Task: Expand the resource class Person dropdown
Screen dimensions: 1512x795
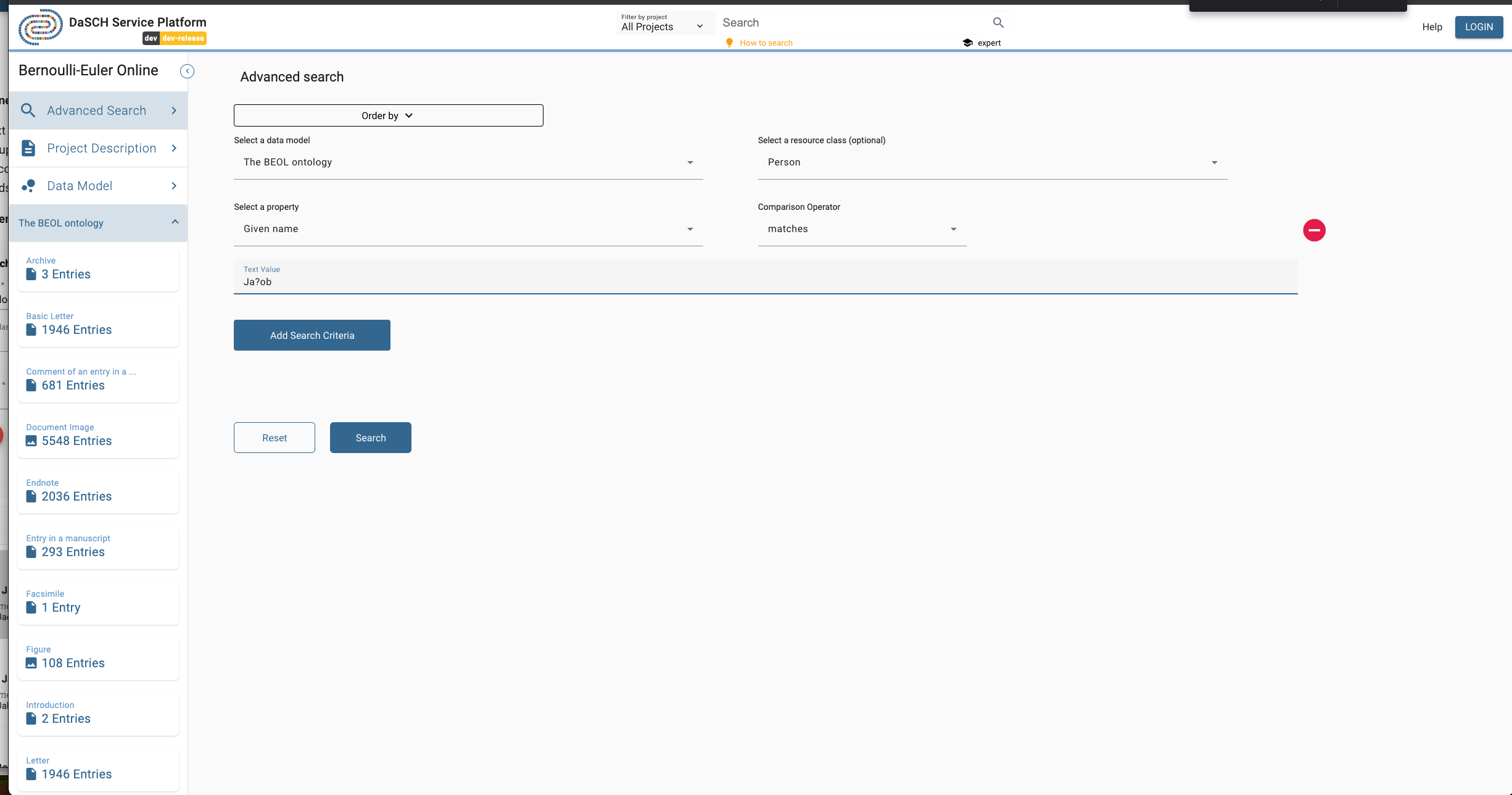Action: click(x=992, y=162)
